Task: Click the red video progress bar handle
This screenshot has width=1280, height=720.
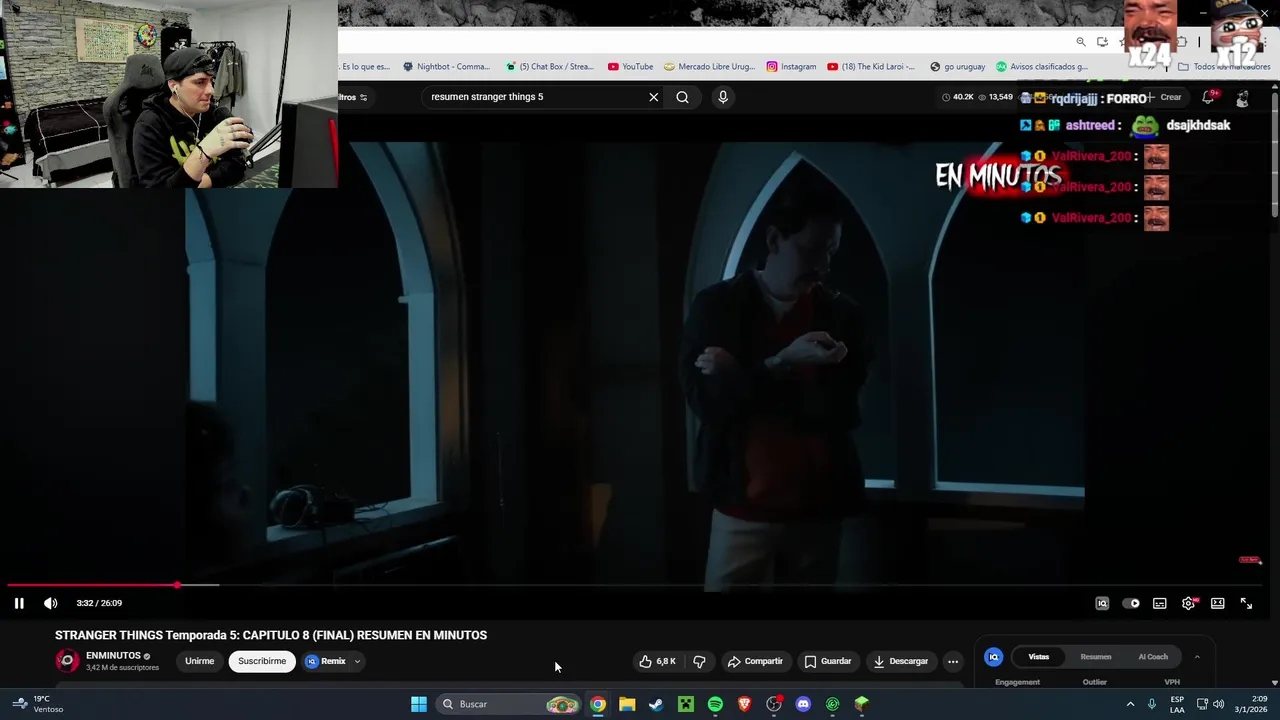Action: coord(177,585)
